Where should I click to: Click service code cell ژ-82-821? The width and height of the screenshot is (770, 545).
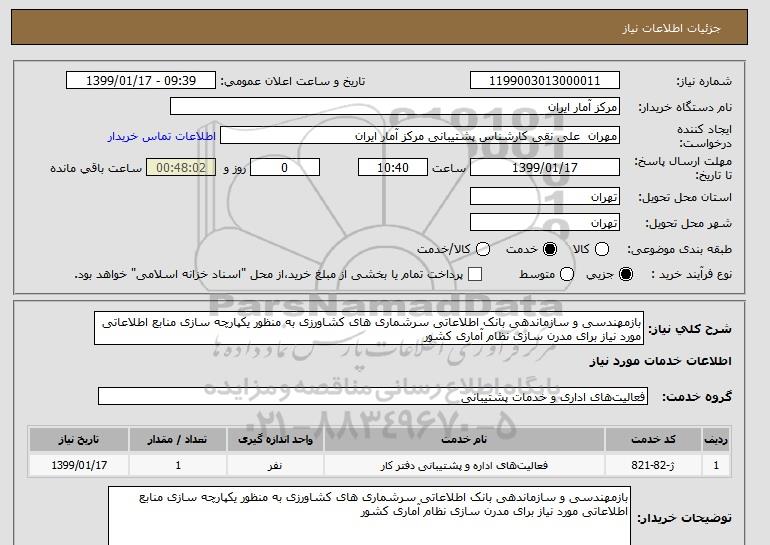click(x=653, y=465)
